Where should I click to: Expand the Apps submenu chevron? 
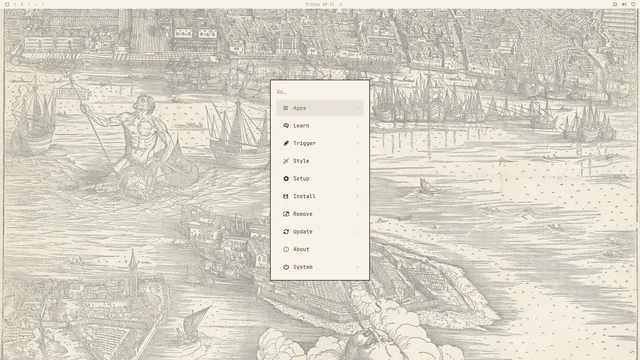point(358,108)
